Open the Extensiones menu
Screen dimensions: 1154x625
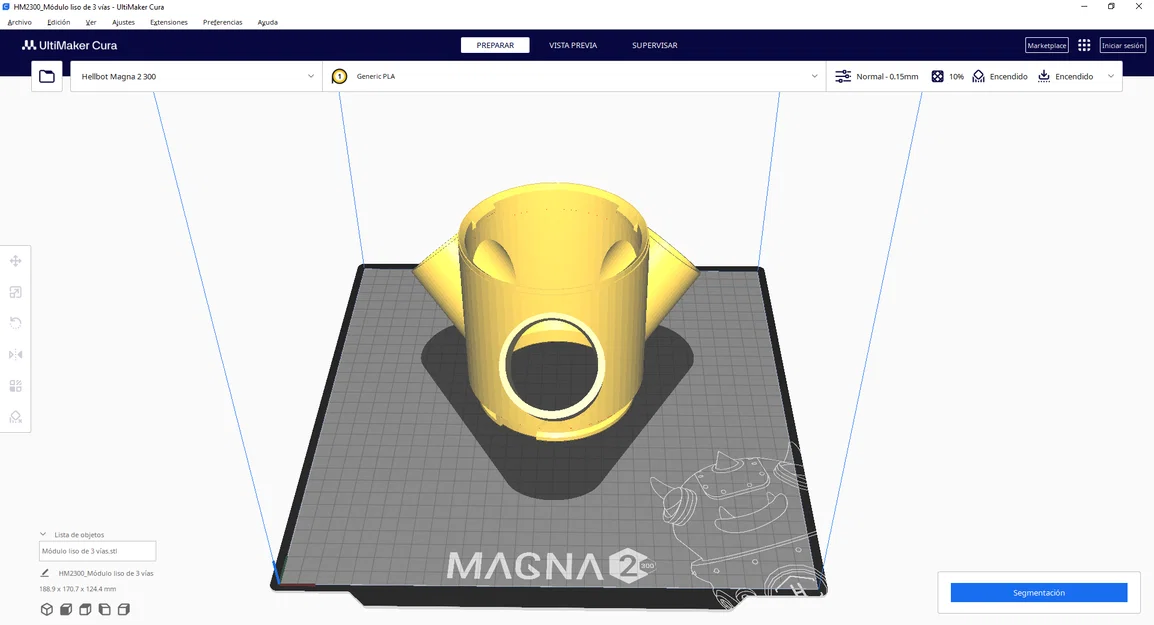coord(169,22)
